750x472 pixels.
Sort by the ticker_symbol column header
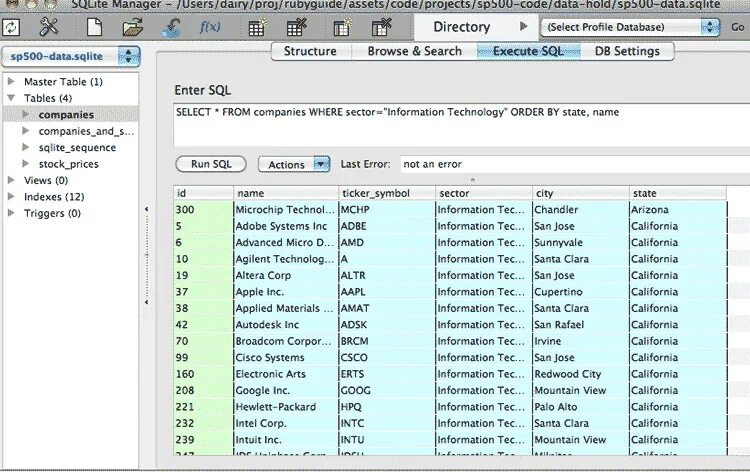387,193
